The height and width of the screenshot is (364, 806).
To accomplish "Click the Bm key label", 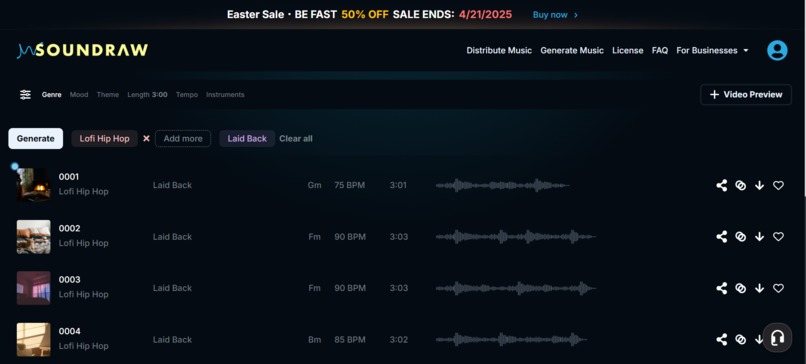I will click(315, 339).
